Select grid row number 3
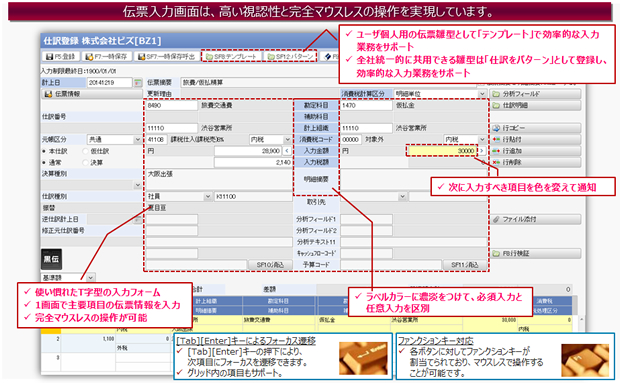This screenshot has height=383, width=620. click(51, 358)
